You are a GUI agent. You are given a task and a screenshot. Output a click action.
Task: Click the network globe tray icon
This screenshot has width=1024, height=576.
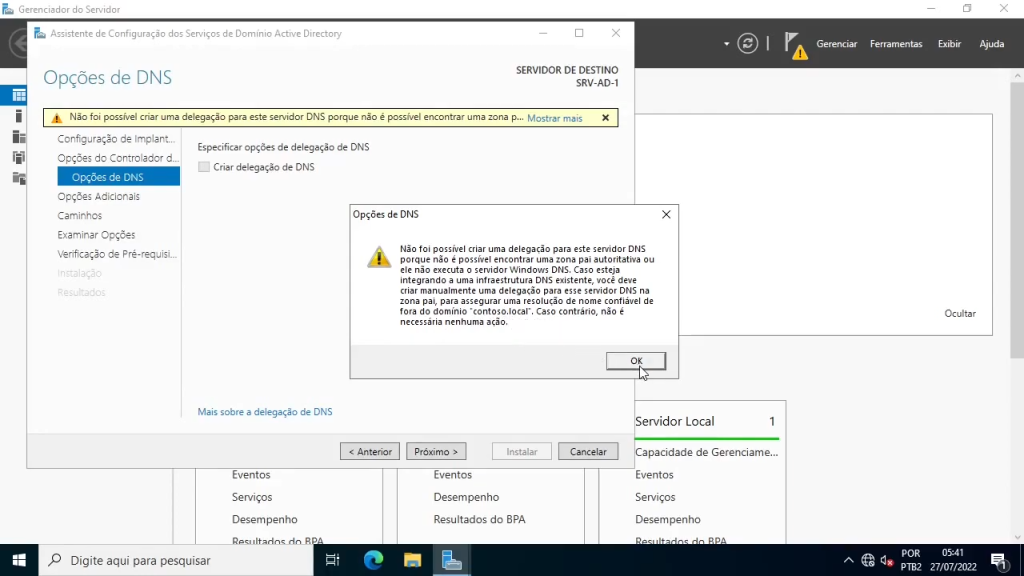pos(867,560)
